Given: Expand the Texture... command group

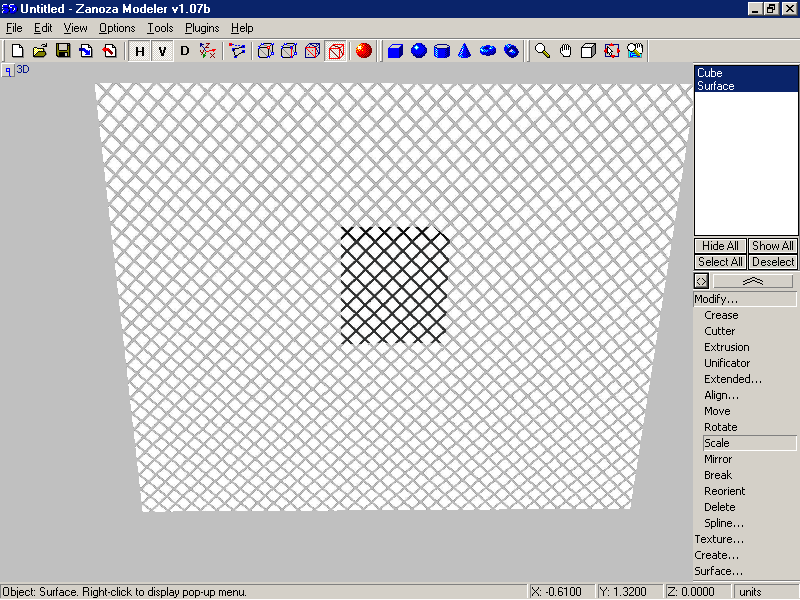Looking at the screenshot, I should click(x=719, y=539).
